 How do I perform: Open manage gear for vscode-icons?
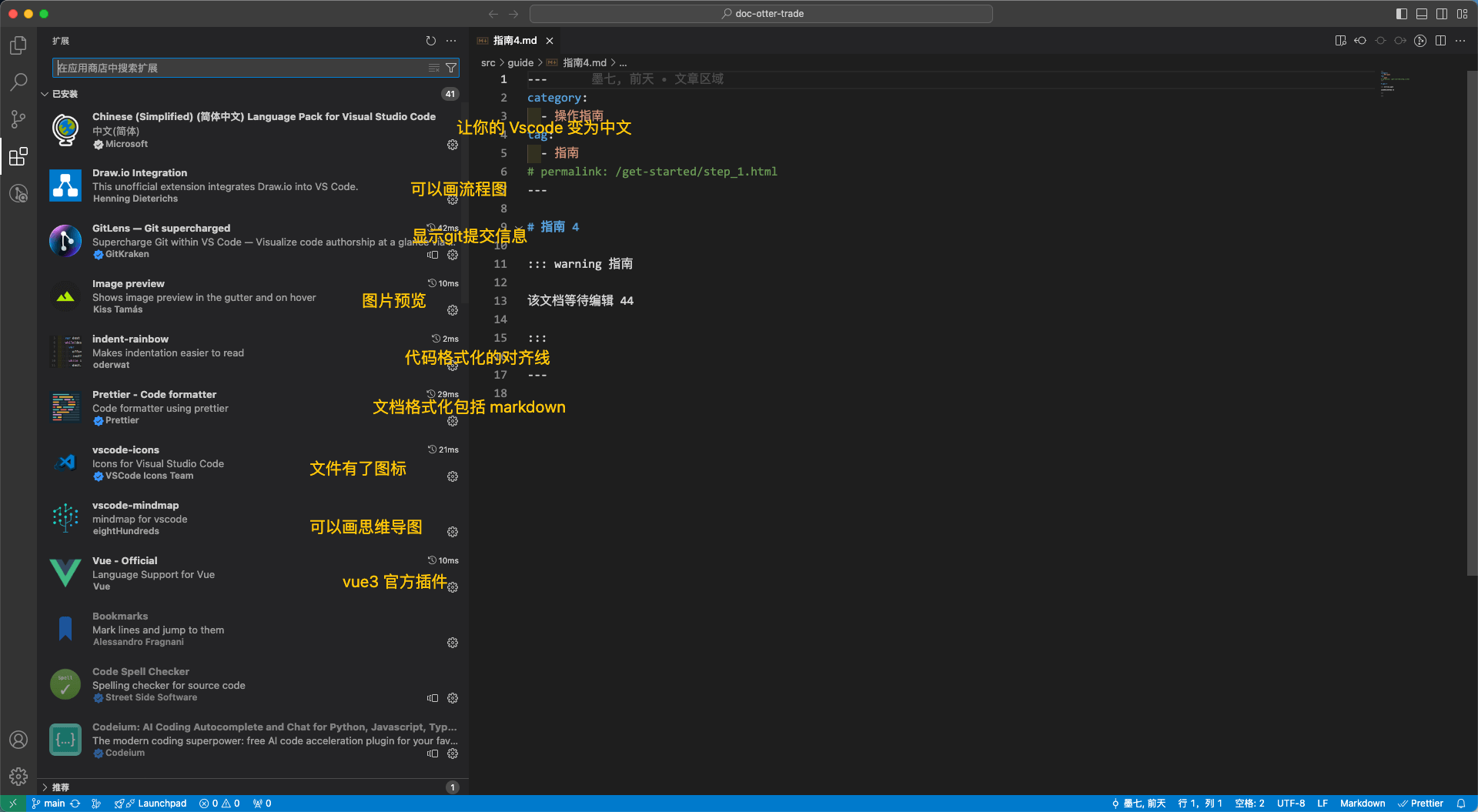pos(453,476)
